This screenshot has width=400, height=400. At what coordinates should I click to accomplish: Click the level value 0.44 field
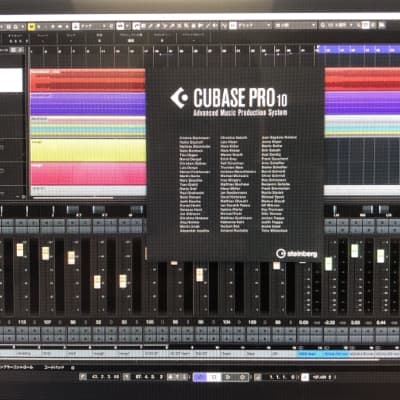381,322
